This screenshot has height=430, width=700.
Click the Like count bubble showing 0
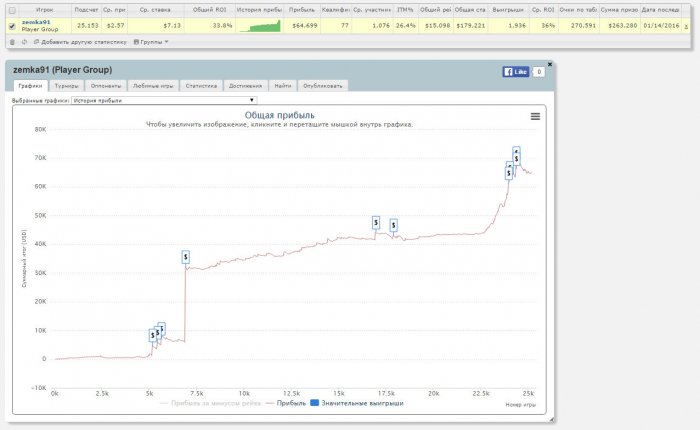pos(539,71)
